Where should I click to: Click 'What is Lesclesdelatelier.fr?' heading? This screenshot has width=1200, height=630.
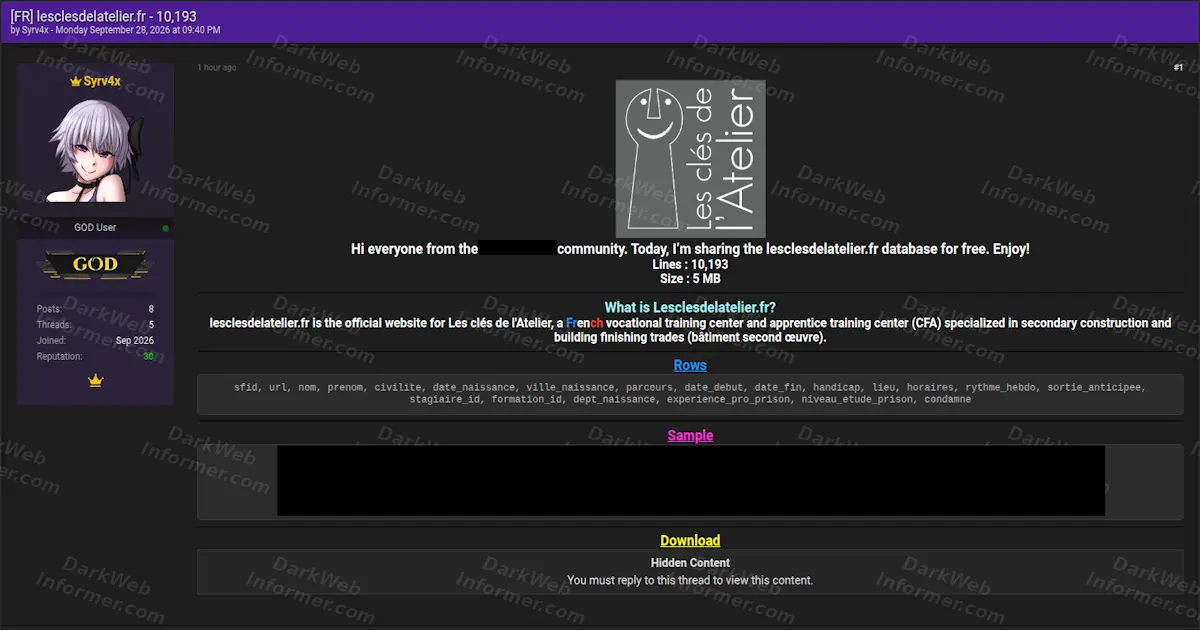point(690,307)
